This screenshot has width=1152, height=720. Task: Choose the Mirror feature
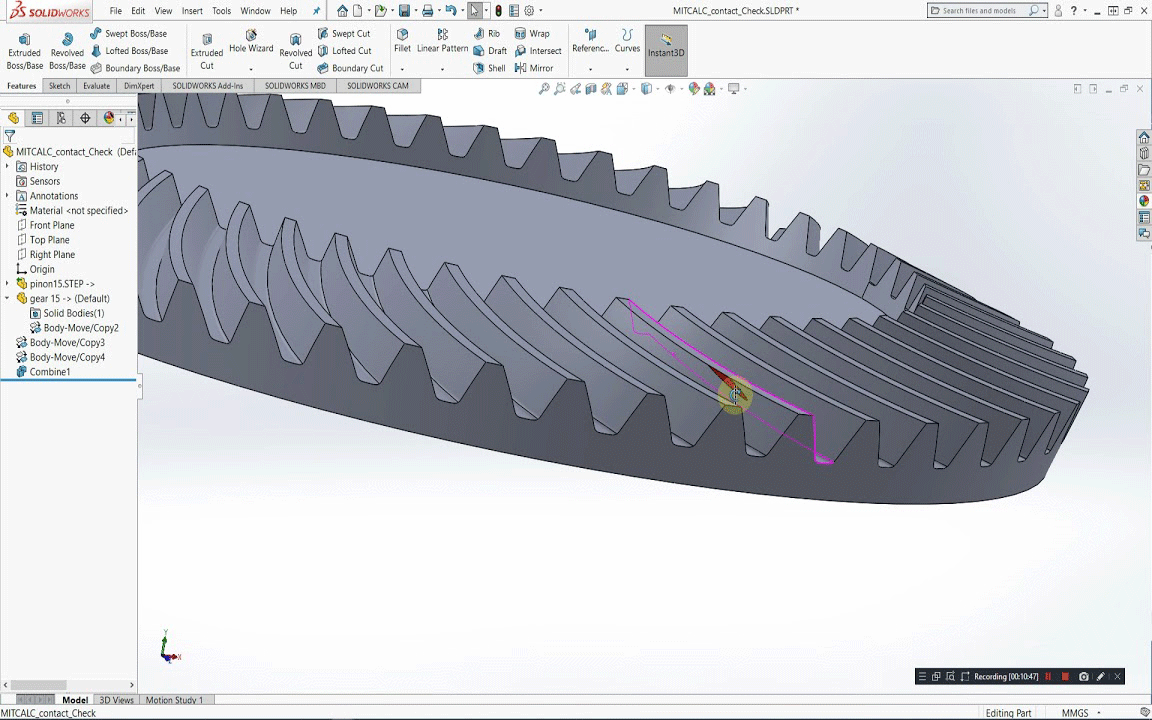tap(534, 68)
